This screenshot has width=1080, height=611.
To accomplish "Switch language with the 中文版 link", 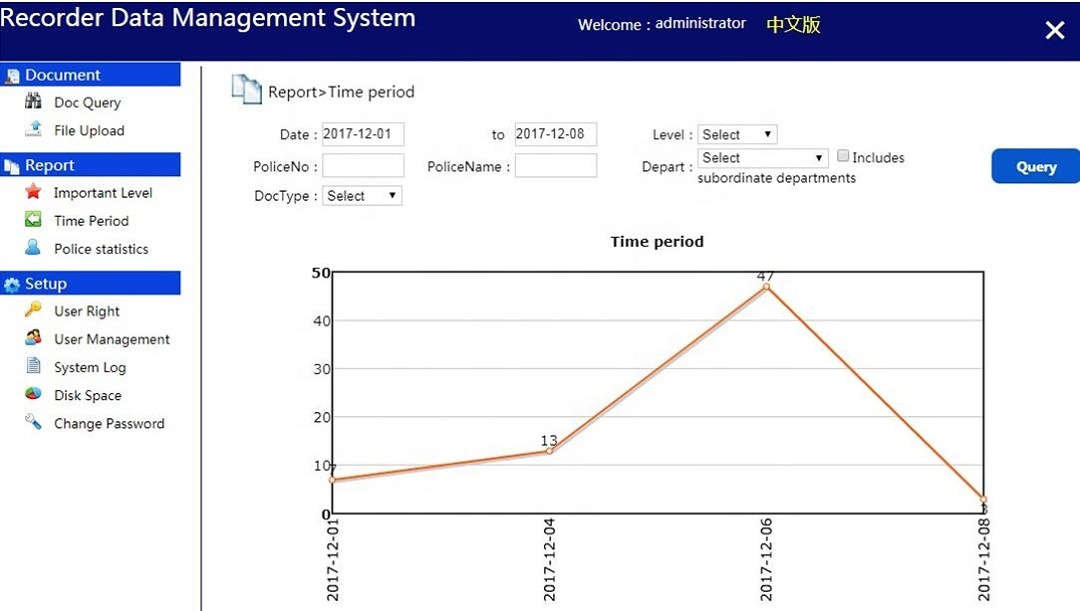I will [793, 25].
